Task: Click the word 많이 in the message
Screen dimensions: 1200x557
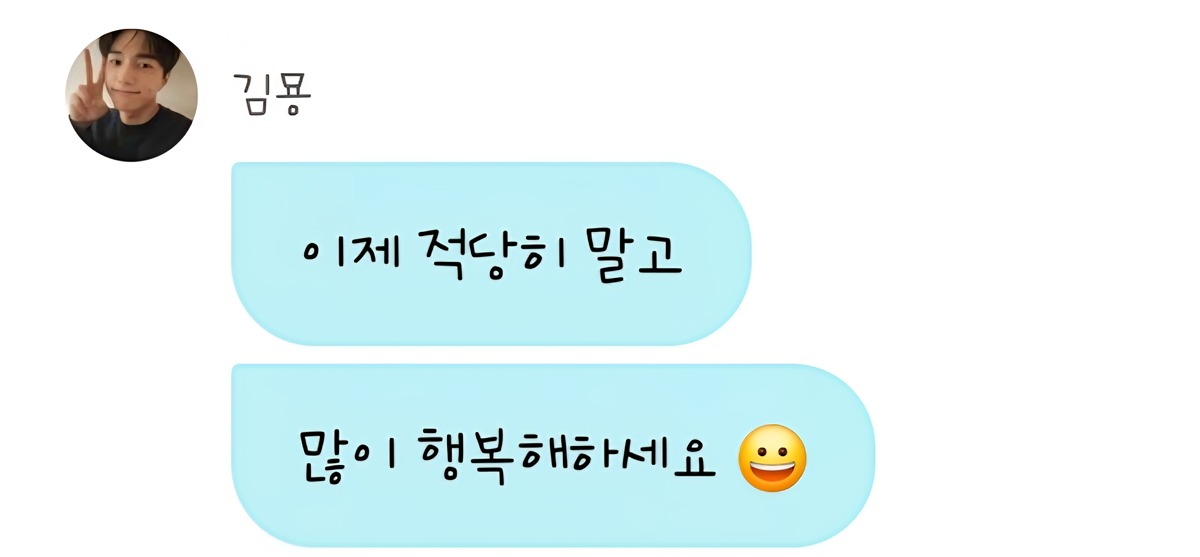Action: click(349, 456)
